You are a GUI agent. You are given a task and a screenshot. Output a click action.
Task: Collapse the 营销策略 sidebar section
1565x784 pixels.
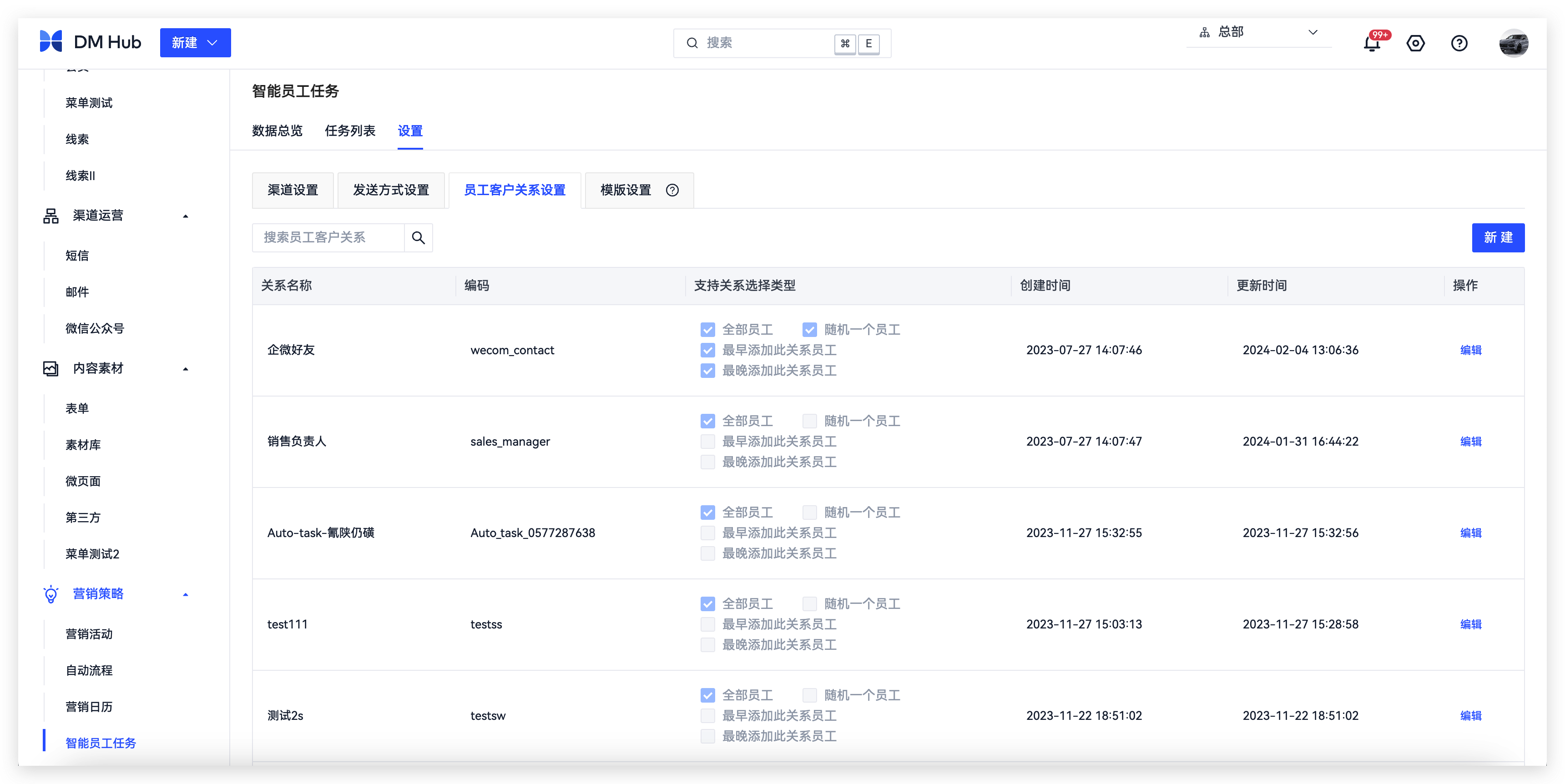pyautogui.click(x=185, y=594)
